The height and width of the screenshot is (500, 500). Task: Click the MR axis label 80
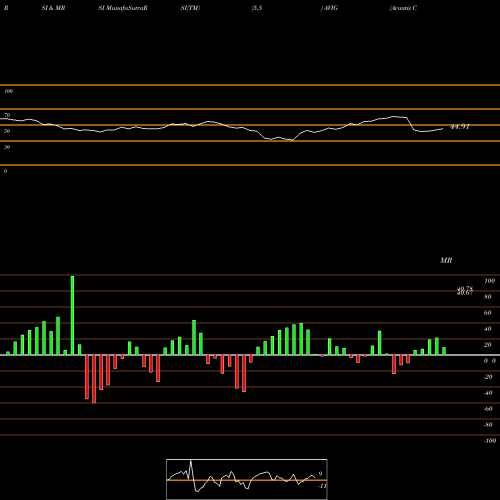[488, 297]
